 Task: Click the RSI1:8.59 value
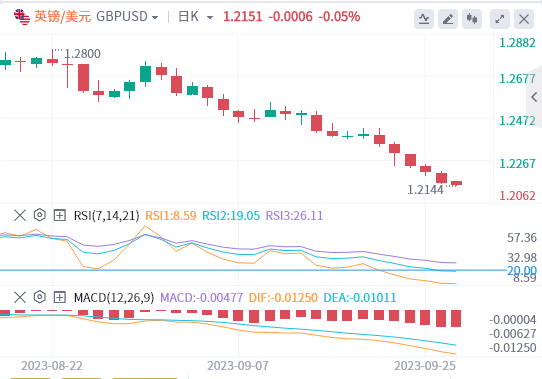coord(171,215)
